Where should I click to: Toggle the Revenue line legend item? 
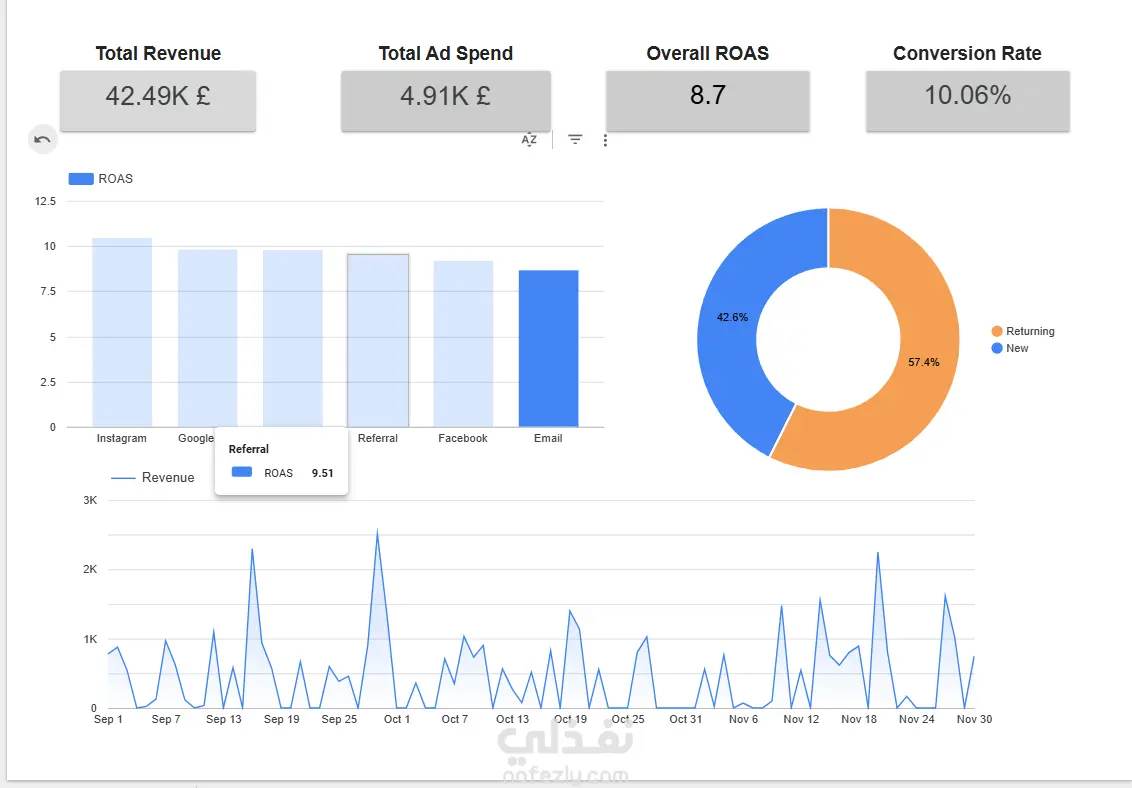click(x=153, y=478)
